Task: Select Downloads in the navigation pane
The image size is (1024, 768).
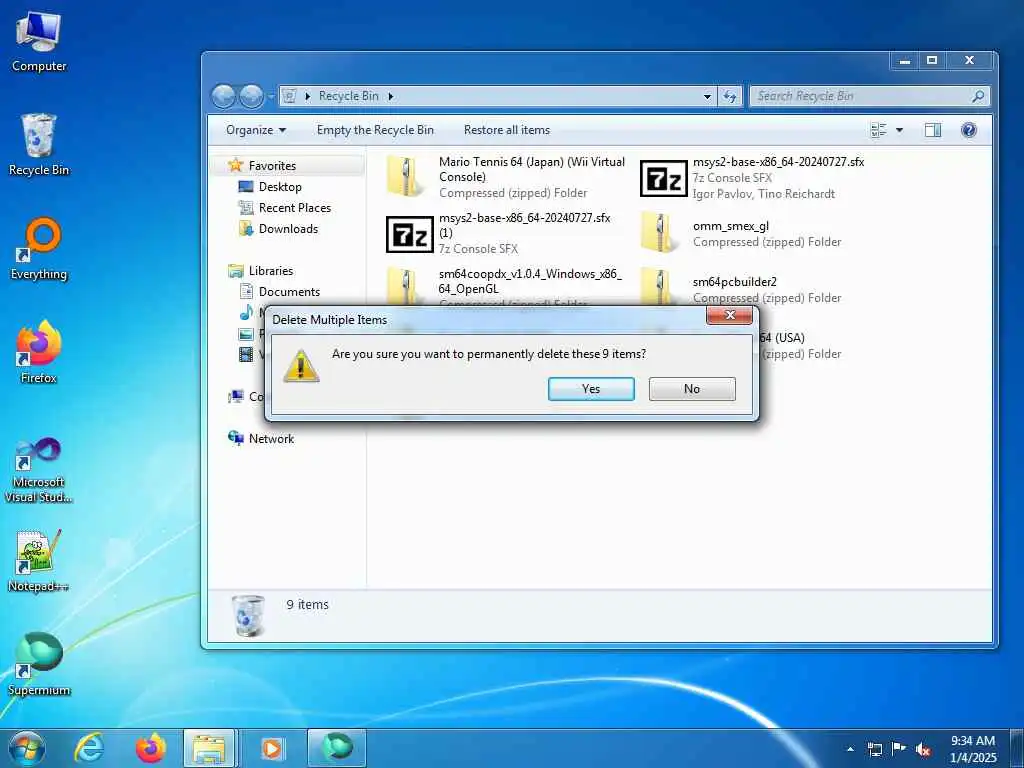Action: [288, 229]
